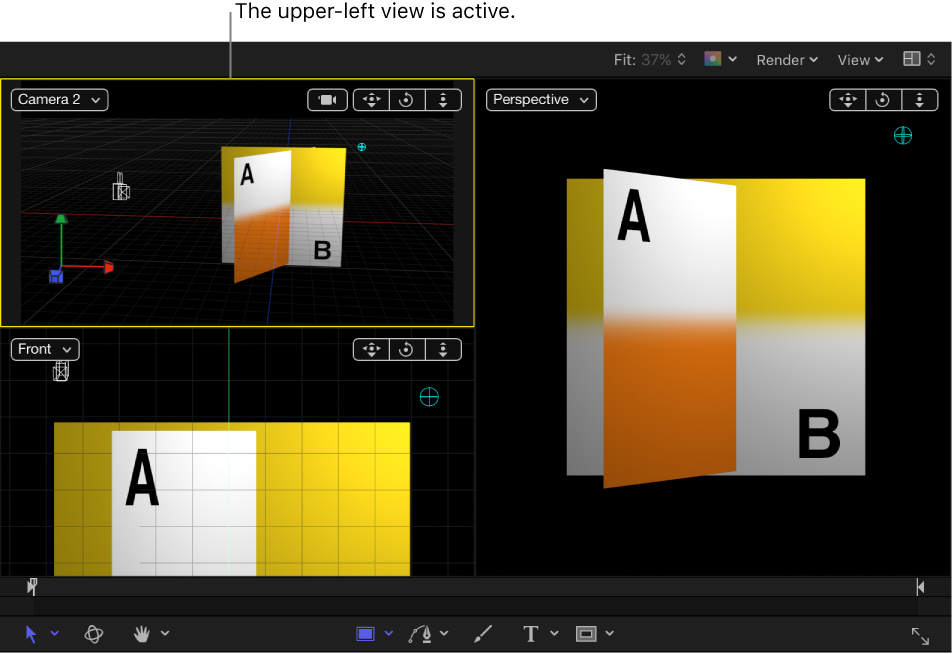Activate the Orbit tool in the Perspective viewport
Image resolution: width=952 pixels, height=654 pixels.
point(883,99)
